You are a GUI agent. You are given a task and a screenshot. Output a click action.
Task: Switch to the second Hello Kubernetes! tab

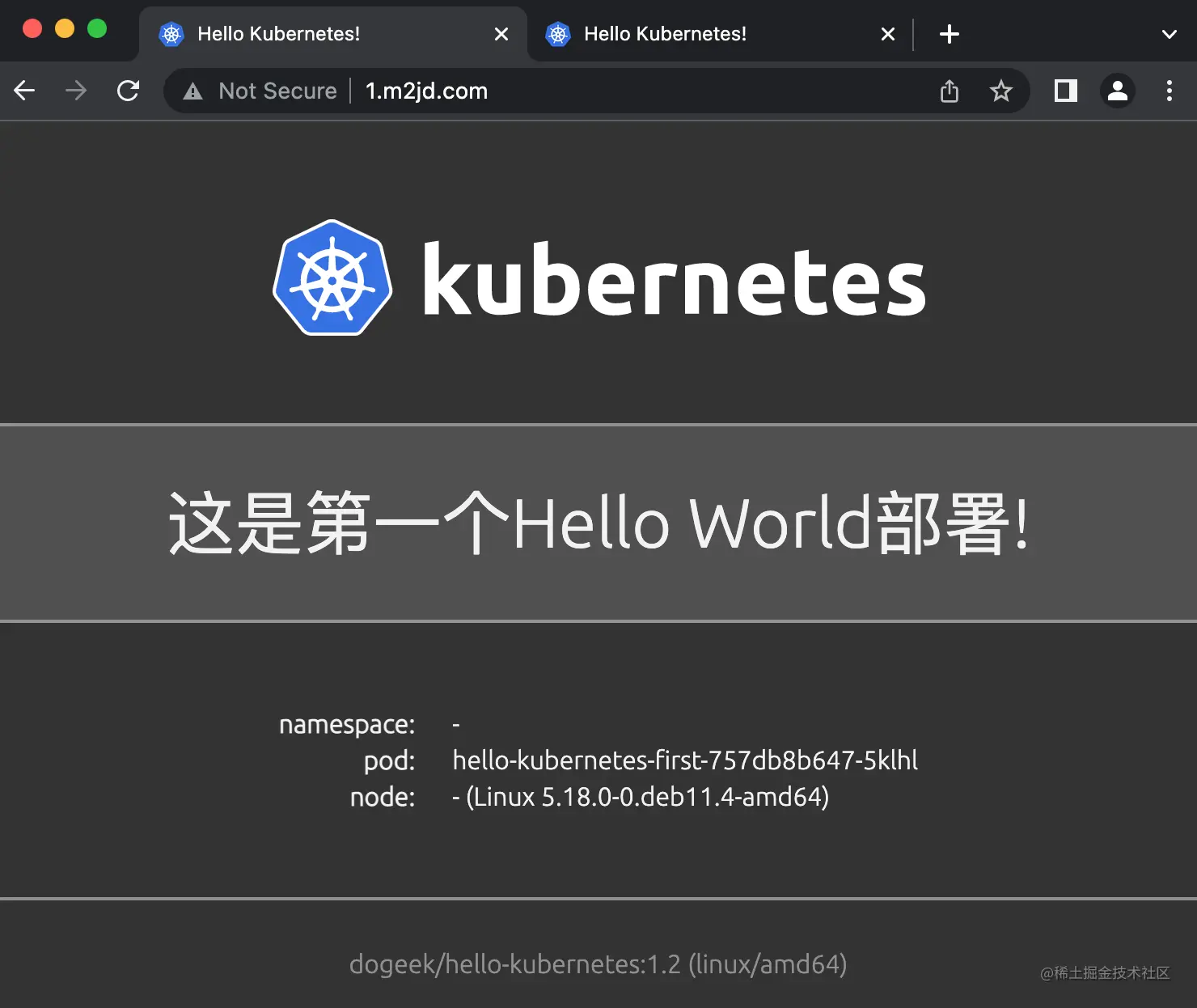tap(720, 34)
